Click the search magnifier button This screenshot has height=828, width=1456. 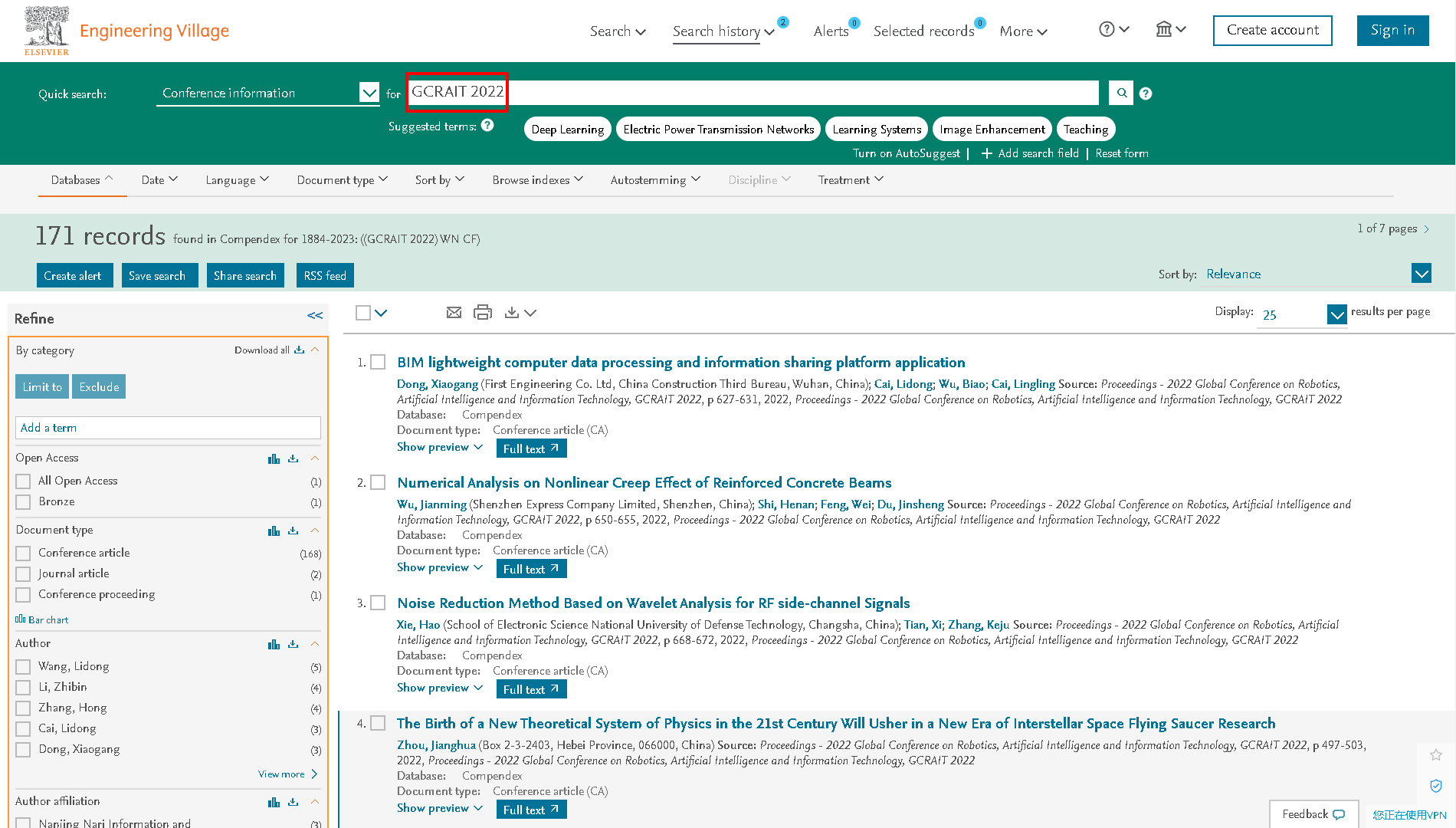[1122, 93]
